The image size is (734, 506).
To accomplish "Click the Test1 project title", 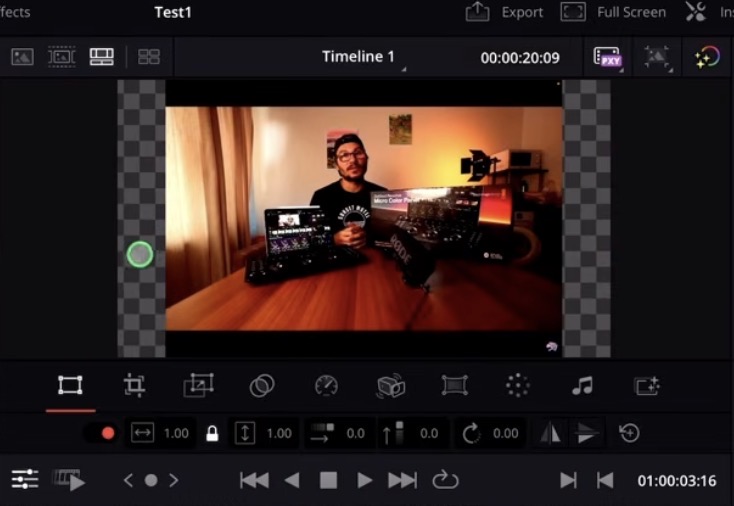I will coord(173,12).
